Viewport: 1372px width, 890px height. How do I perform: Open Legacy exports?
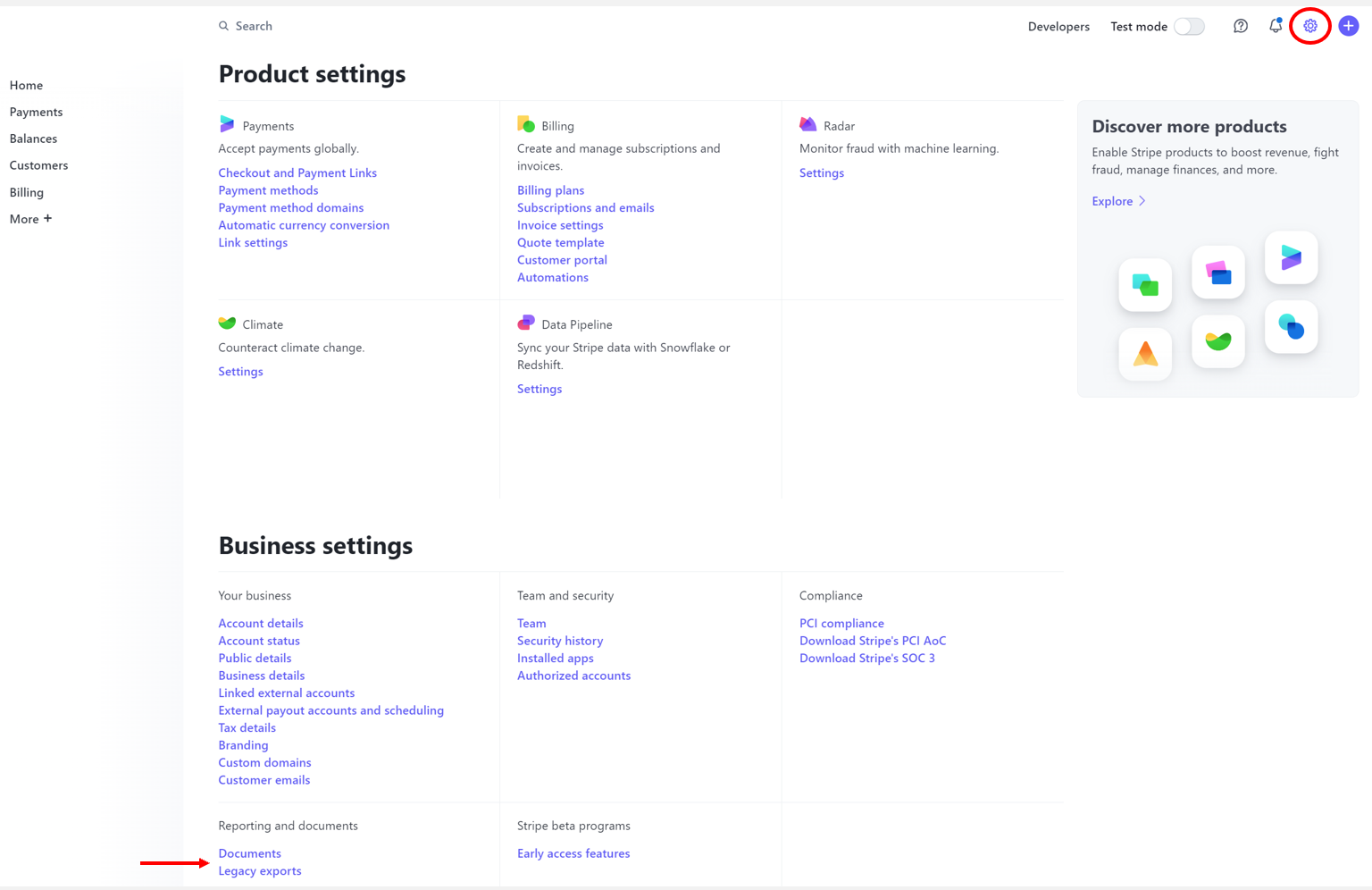tap(260, 871)
